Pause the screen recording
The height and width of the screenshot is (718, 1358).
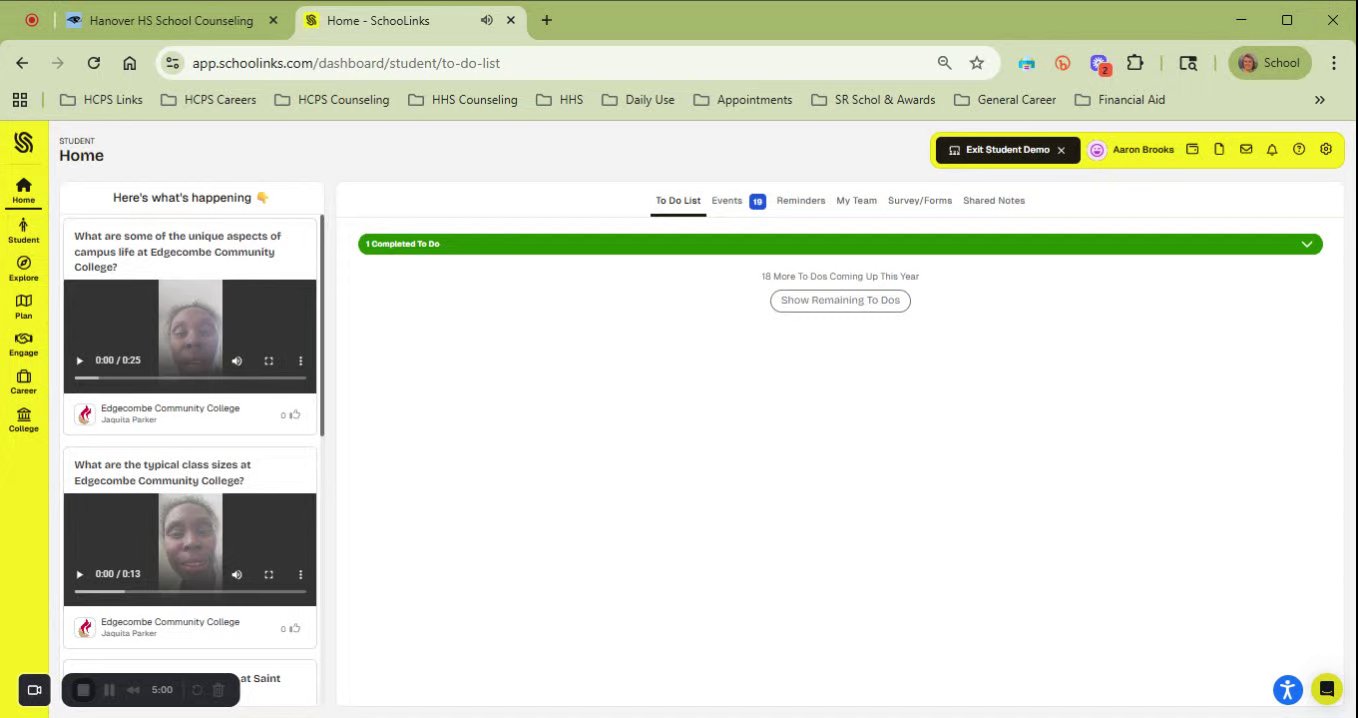click(109, 690)
